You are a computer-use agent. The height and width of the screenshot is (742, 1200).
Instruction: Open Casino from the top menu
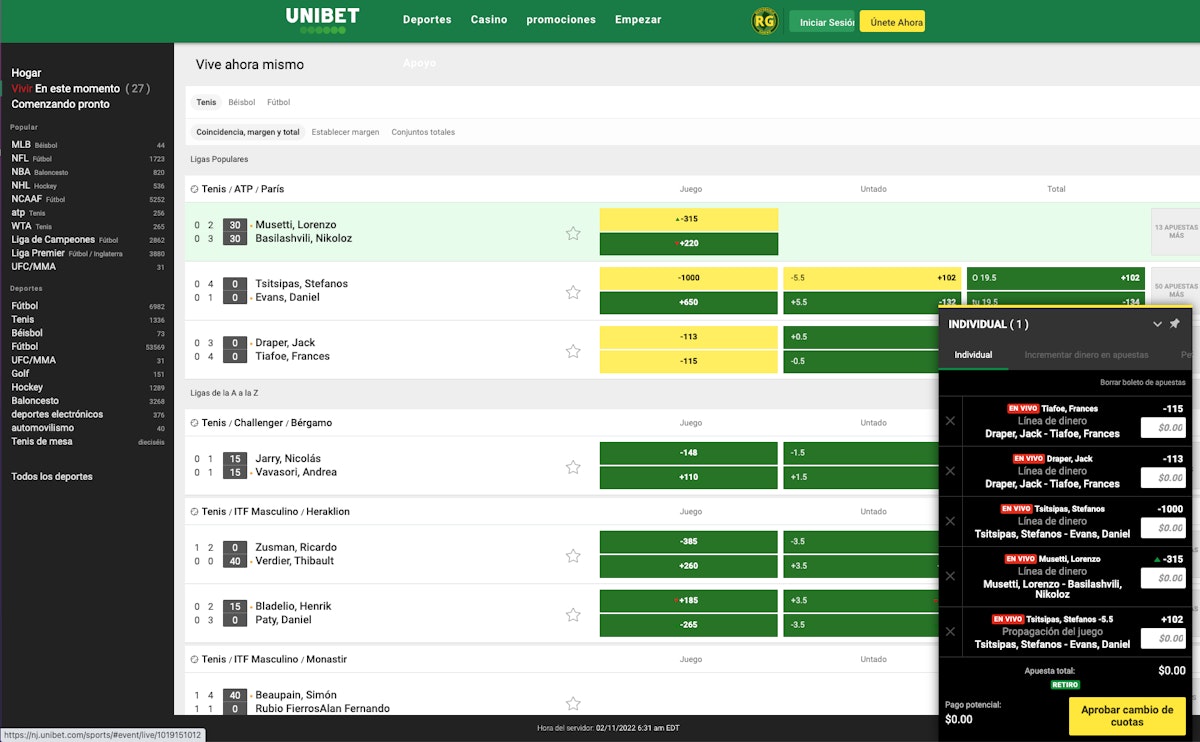tap(489, 20)
